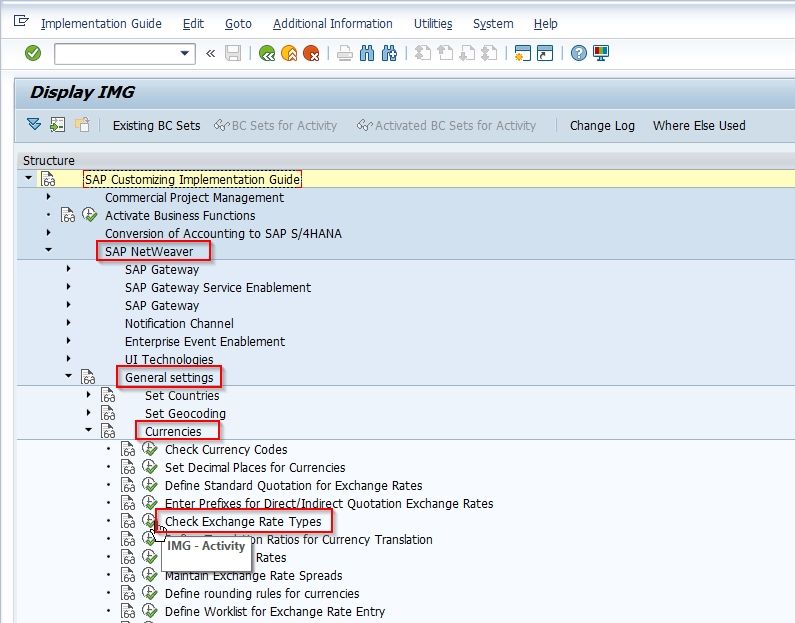The image size is (795, 623).
Task: Collapse the SAP Customizing Implementation Guide root
Action: click(x=28, y=178)
